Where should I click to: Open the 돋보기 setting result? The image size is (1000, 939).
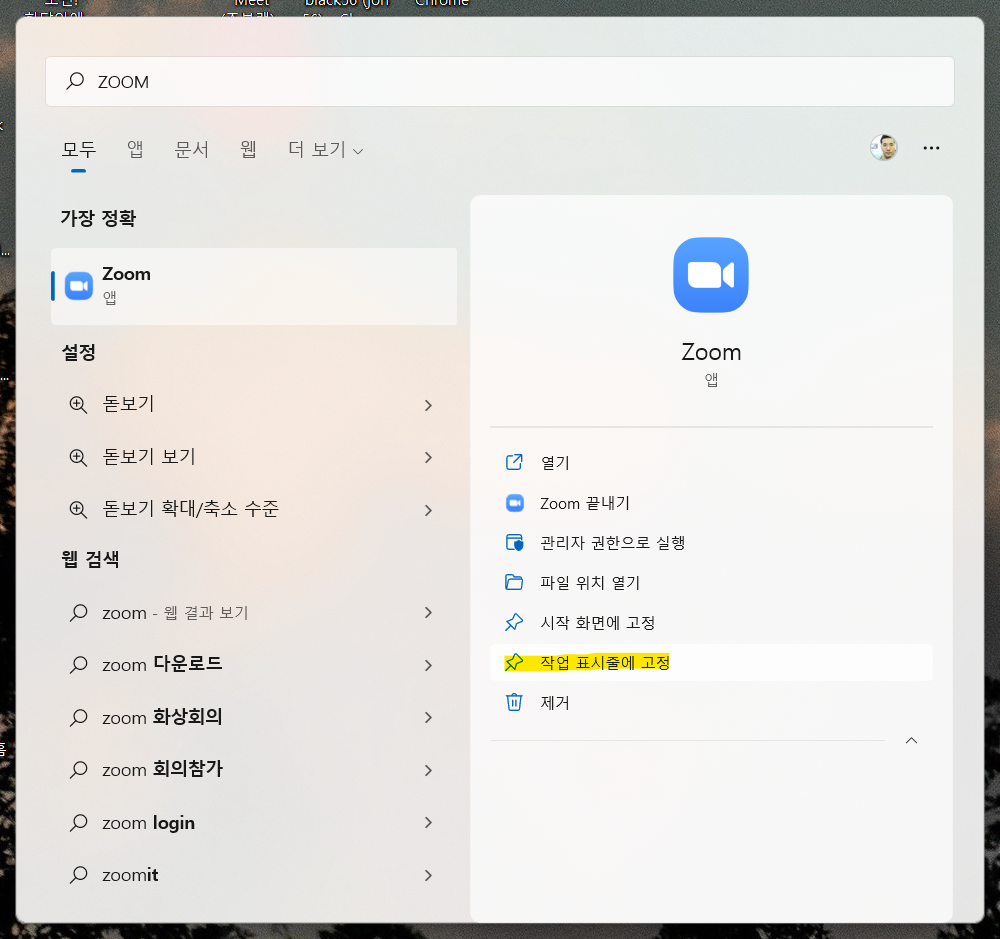(x=254, y=404)
